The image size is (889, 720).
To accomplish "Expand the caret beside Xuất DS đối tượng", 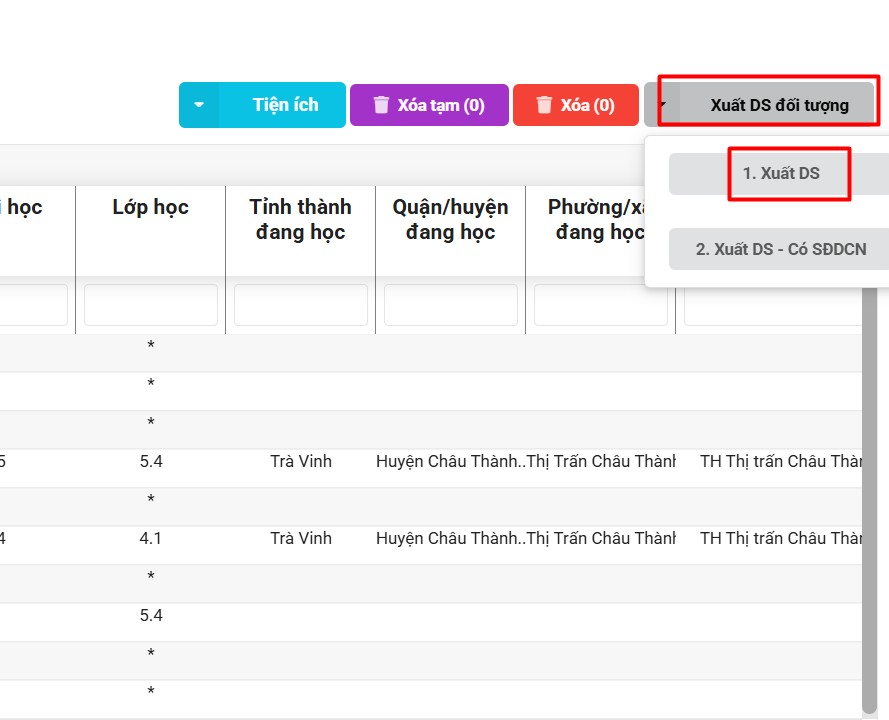I will click(x=661, y=104).
